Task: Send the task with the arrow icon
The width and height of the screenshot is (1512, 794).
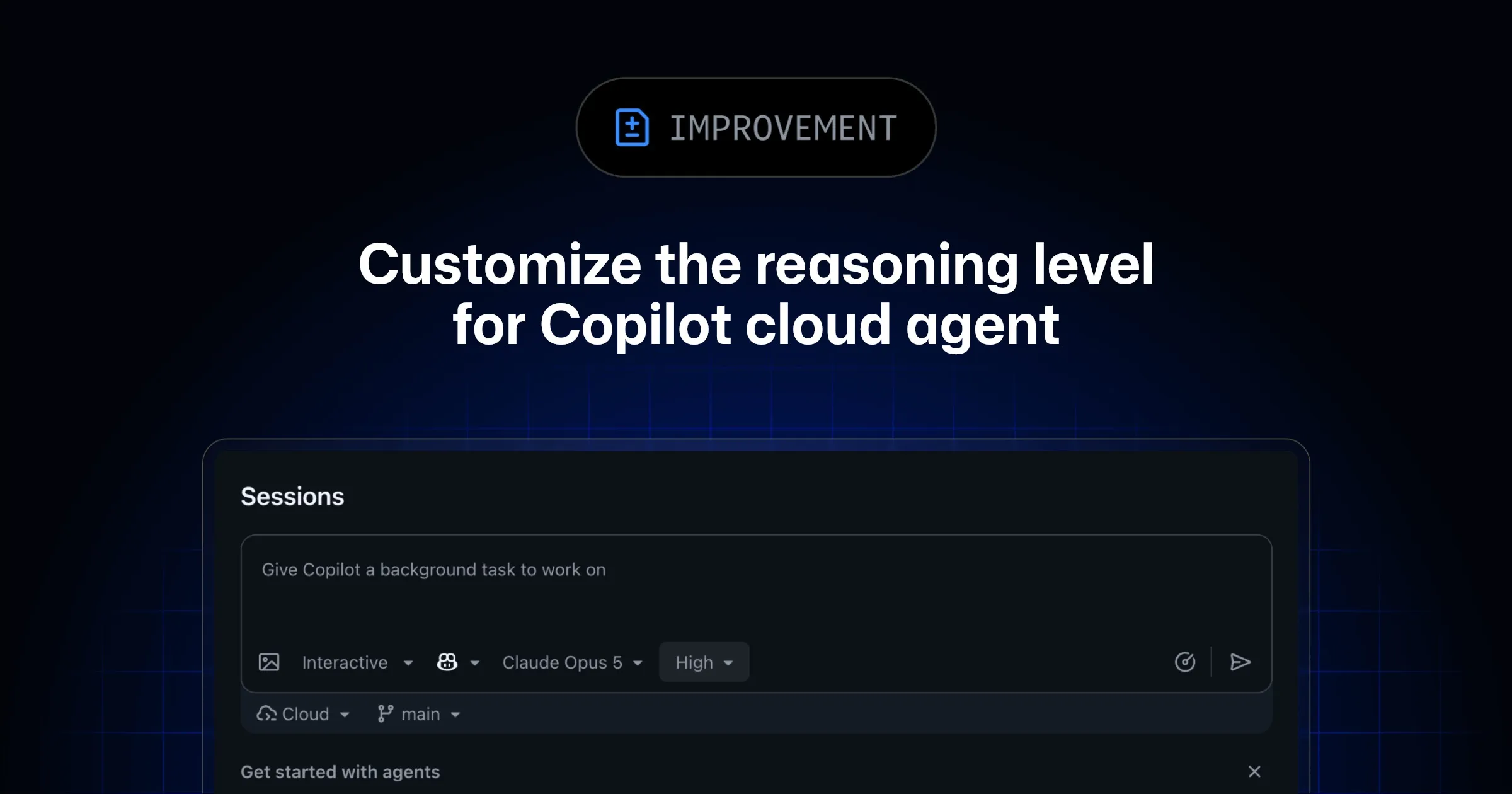Action: click(x=1240, y=662)
